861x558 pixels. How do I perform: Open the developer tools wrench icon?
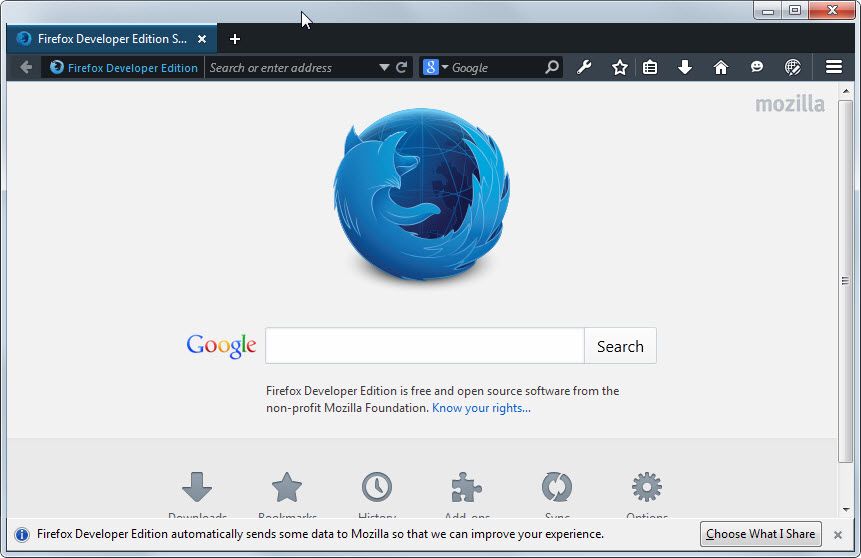coord(584,68)
